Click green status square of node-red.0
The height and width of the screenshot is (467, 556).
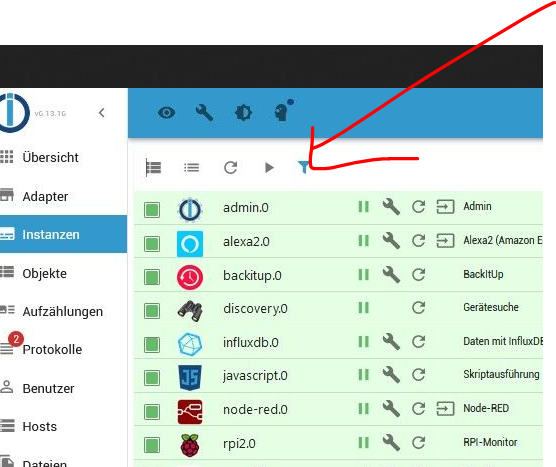coord(152,412)
